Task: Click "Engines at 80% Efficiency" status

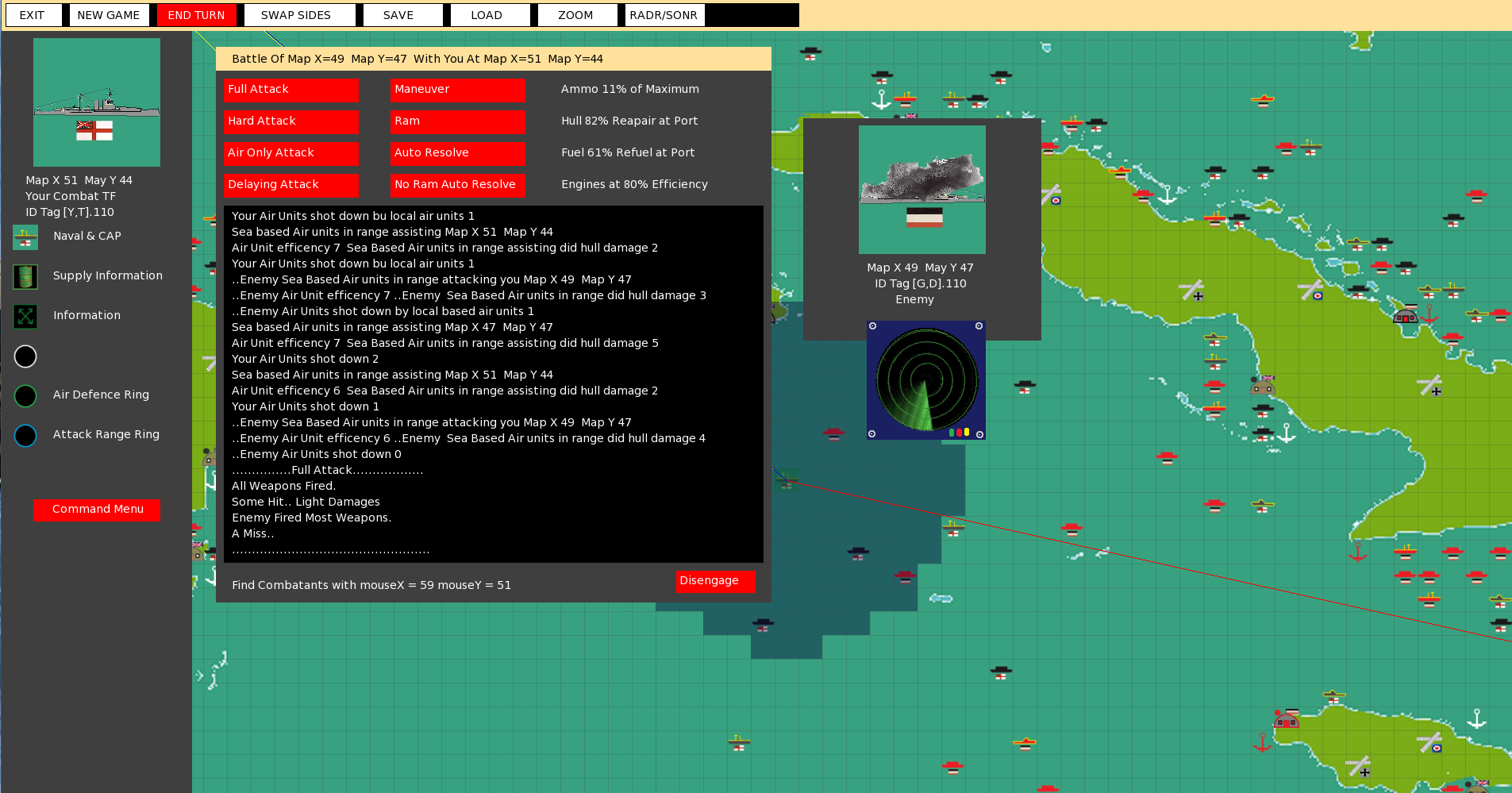Action: (634, 184)
